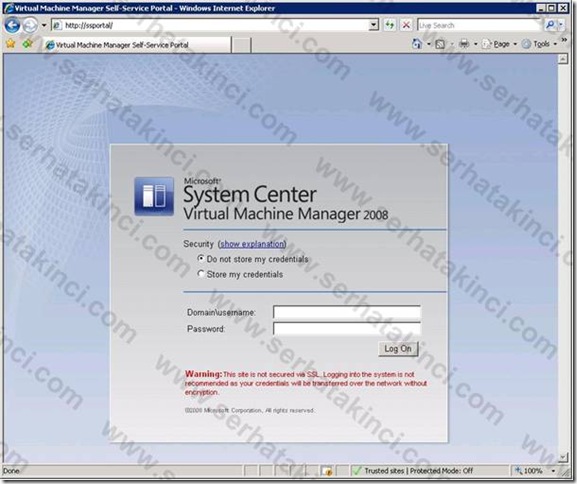Click the Home page icon
Image resolution: width=577 pixels, height=484 pixels.
point(417,44)
